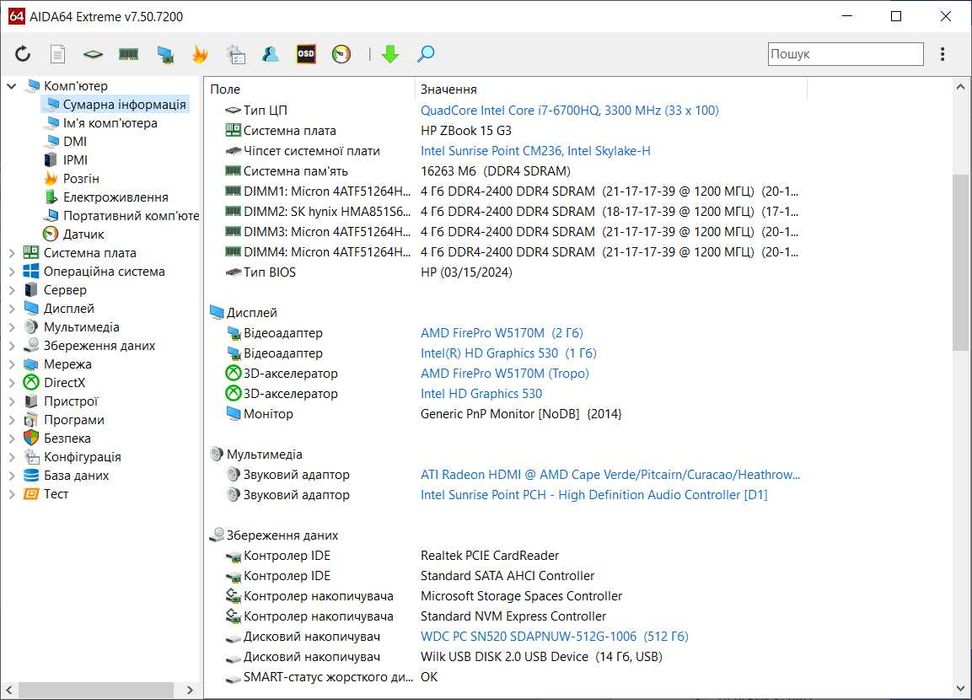Open the monitor diagnostics toolbar icon

165,55
